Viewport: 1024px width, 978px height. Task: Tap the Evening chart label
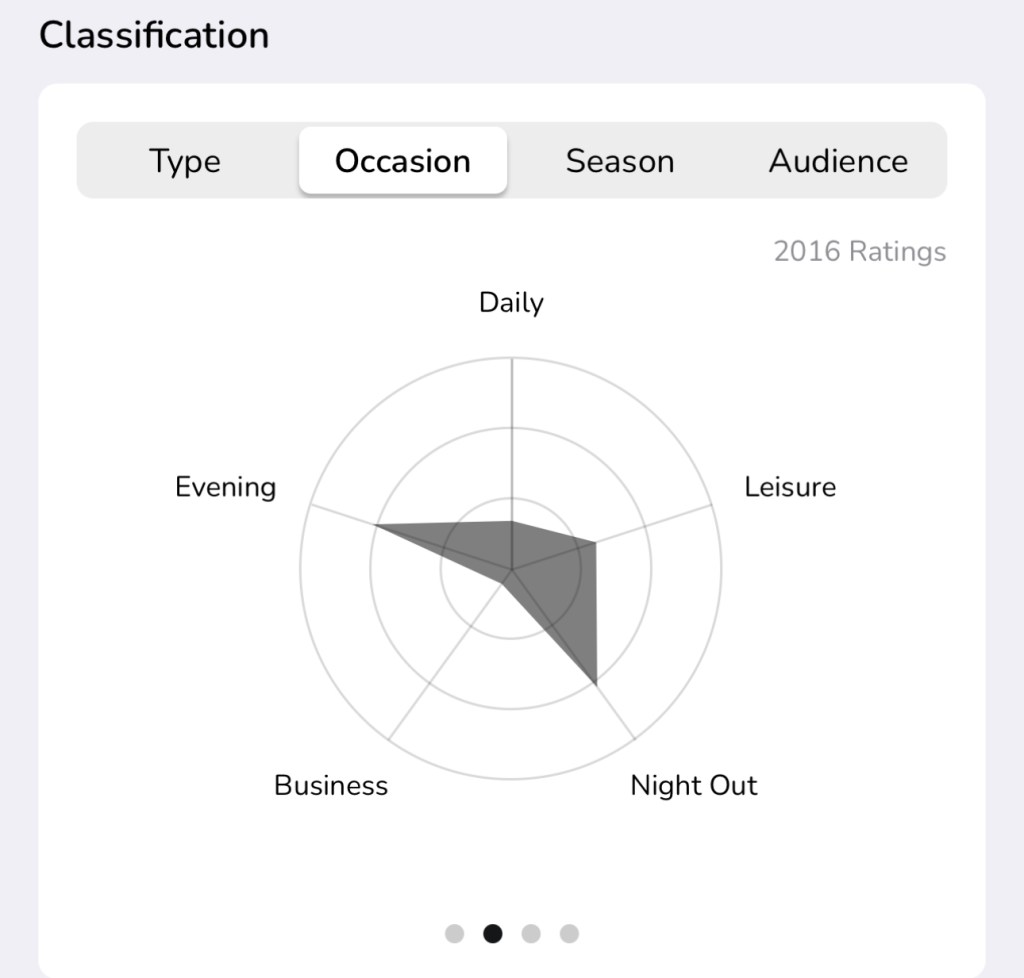225,487
